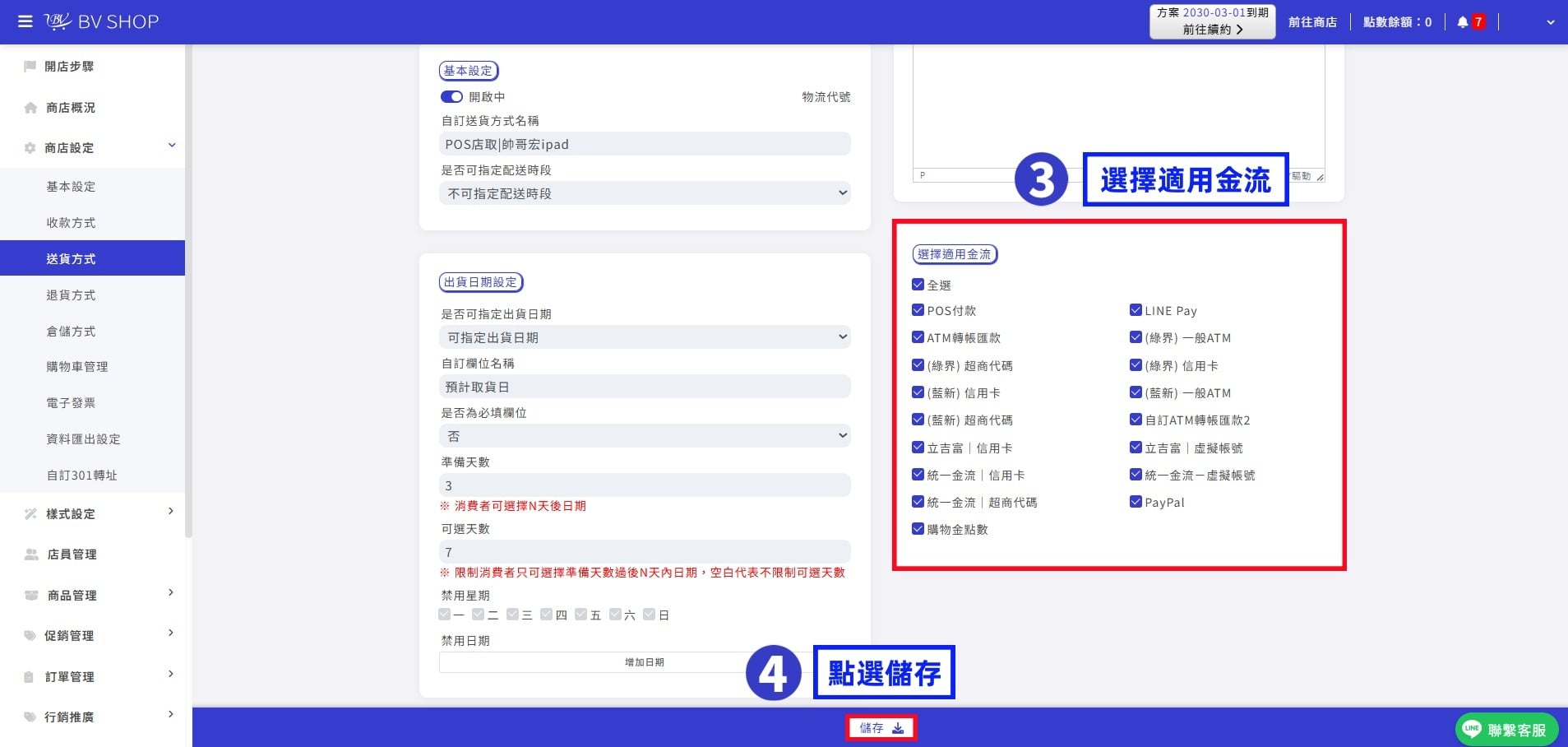This screenshot has width=1568, height=747.
Task: Uncheck the PayPal checkbox
Action: (x=1136, y=502)
